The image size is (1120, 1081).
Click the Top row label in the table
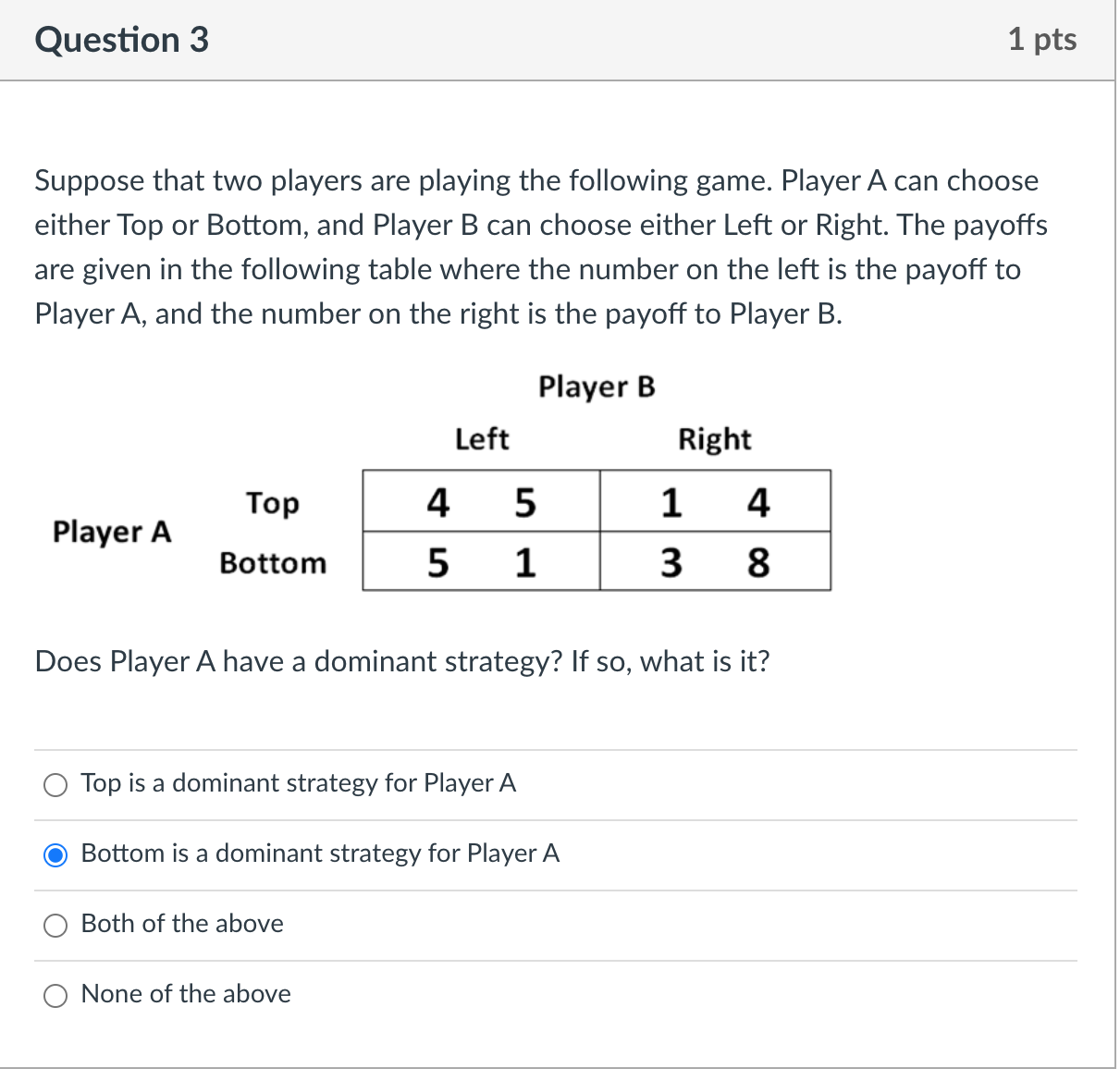pyautogui.click(x=273, y=504)
